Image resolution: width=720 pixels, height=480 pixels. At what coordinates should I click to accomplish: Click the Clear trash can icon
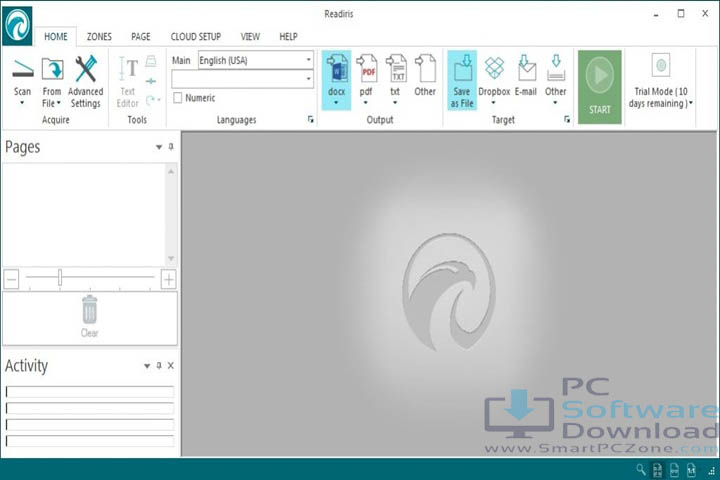(x=90, y=310)
